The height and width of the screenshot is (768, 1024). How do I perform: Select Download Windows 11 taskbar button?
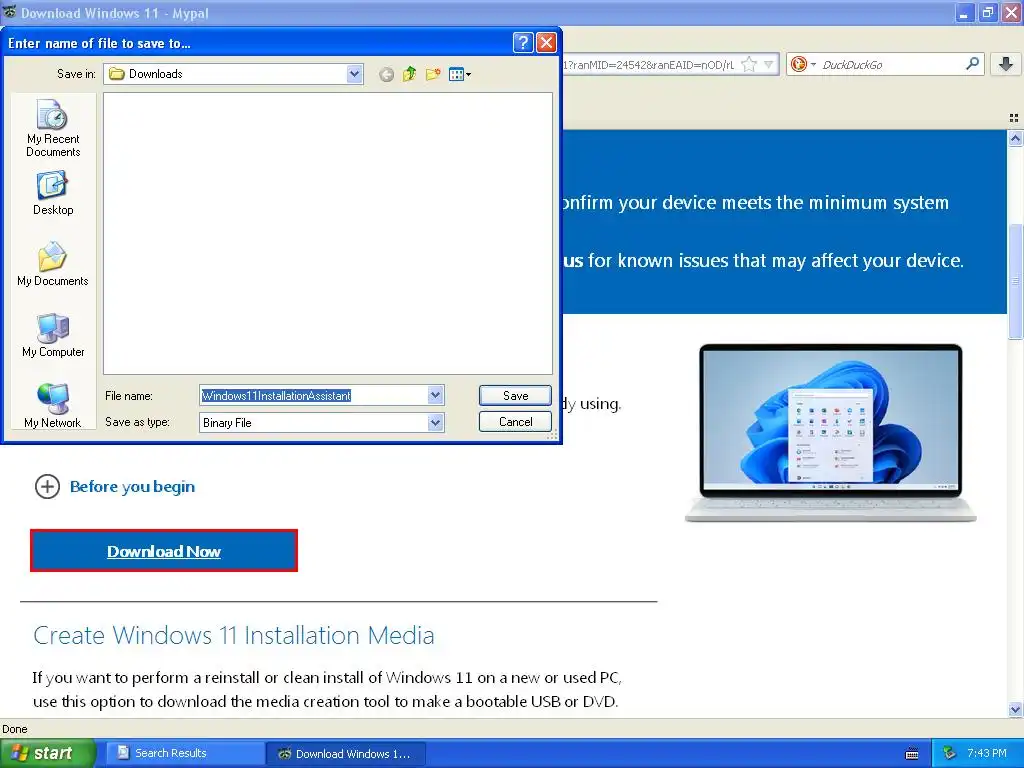pyautogui.click(x=346, y=754)
